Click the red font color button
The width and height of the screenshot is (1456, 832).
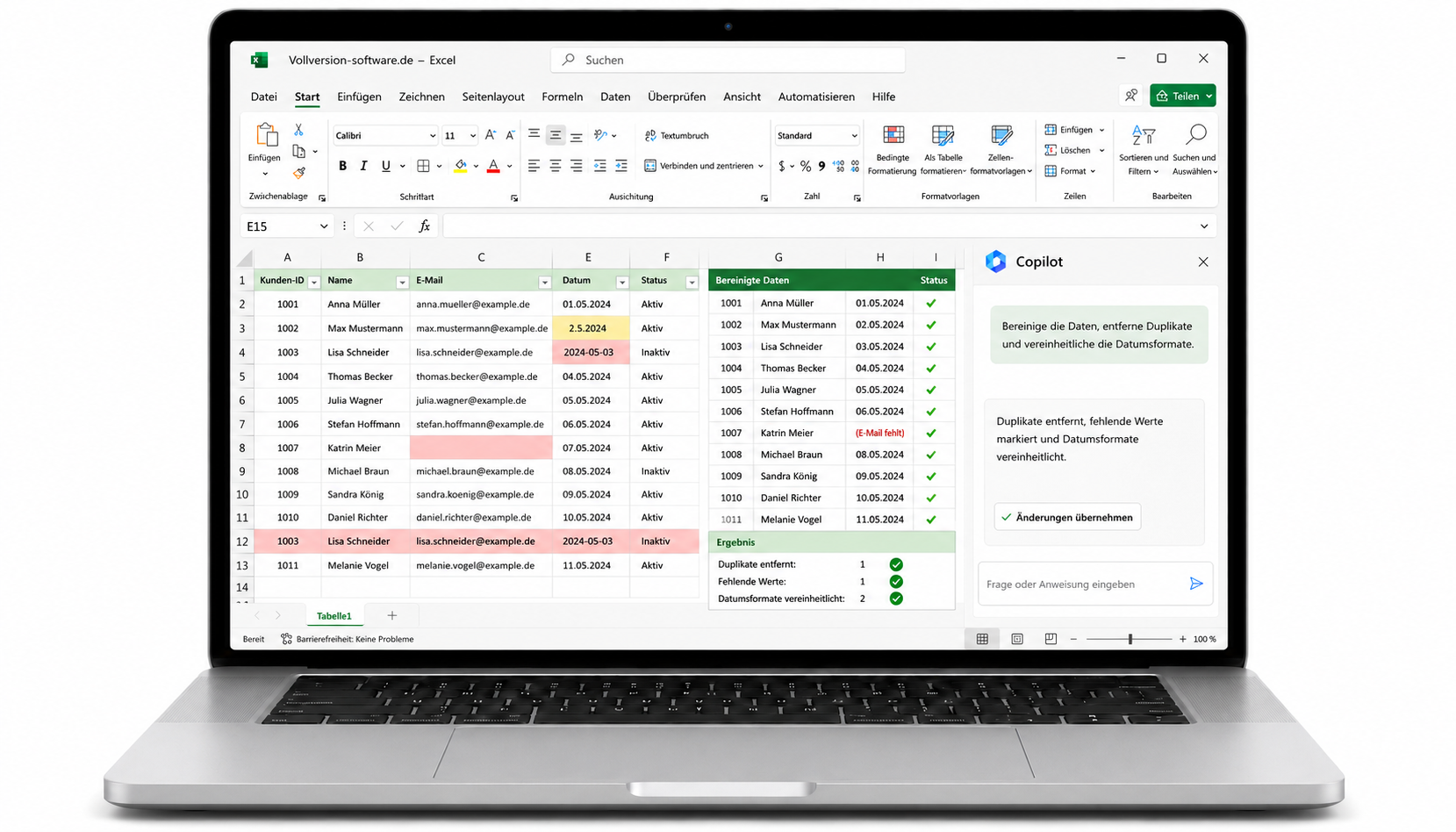tap(493, 166)
